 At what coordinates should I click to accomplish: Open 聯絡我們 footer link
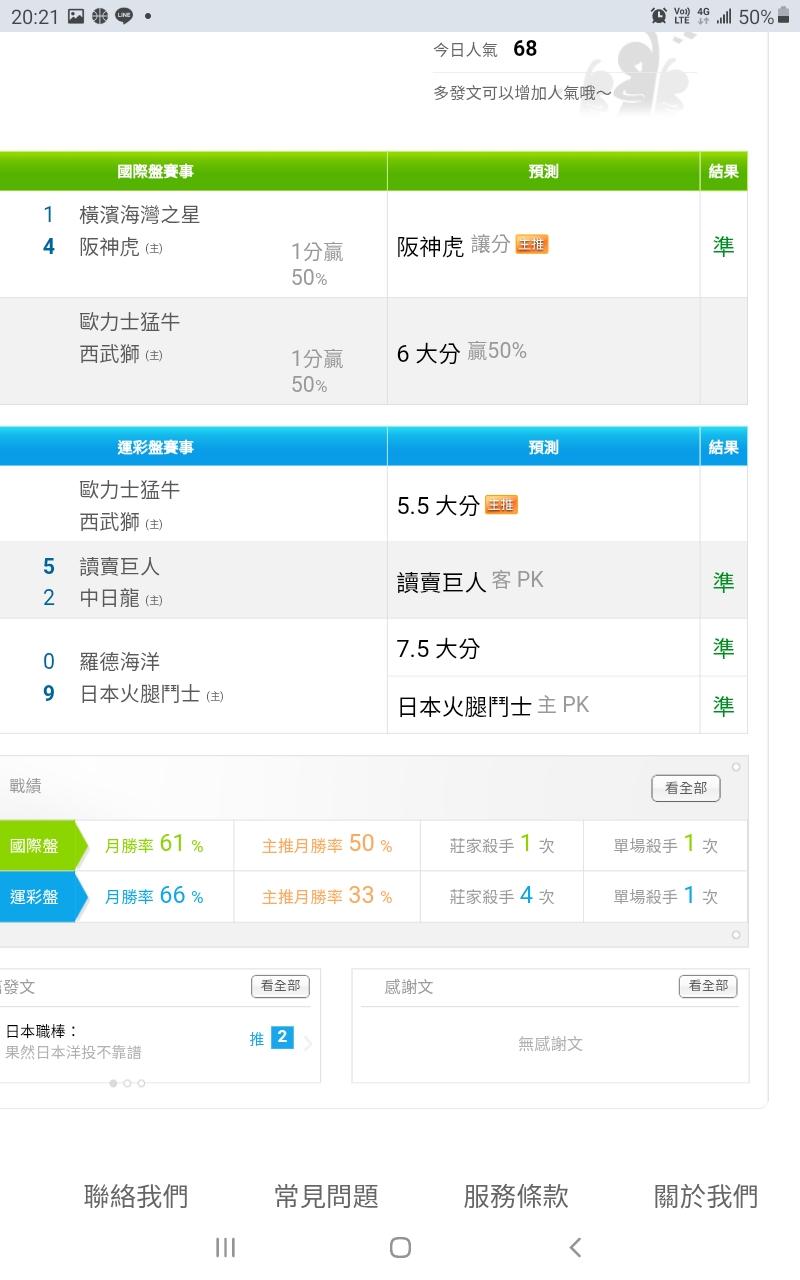point(136,1196)
